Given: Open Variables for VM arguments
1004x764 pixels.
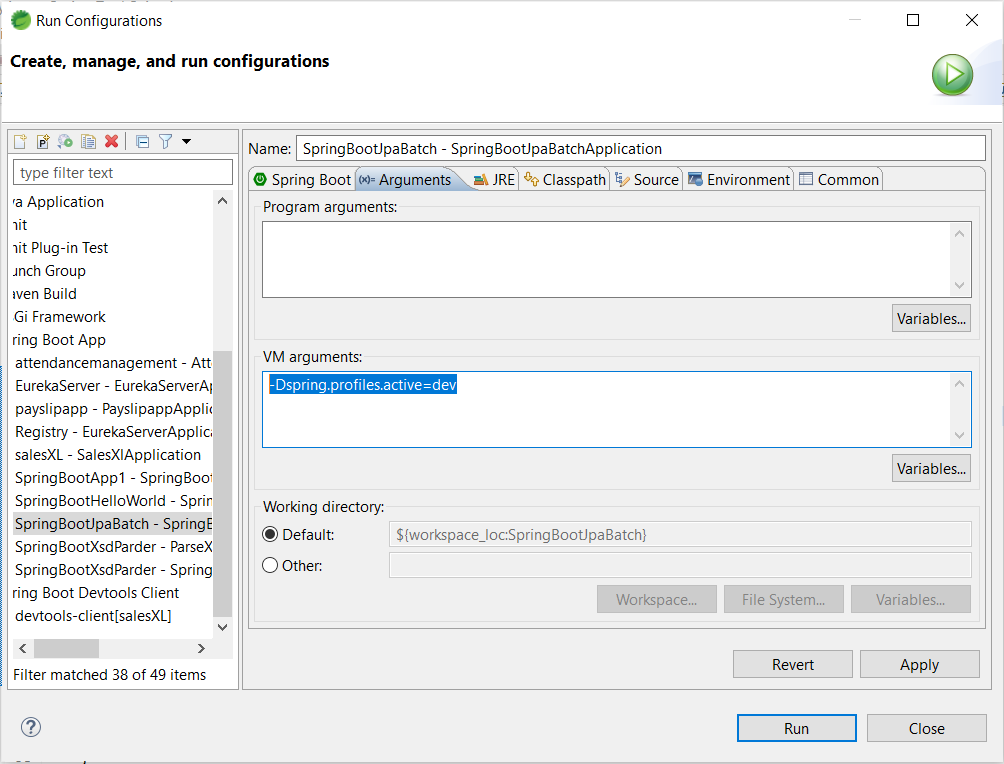Looking at the screenshot, I should (x=931, y=468).
